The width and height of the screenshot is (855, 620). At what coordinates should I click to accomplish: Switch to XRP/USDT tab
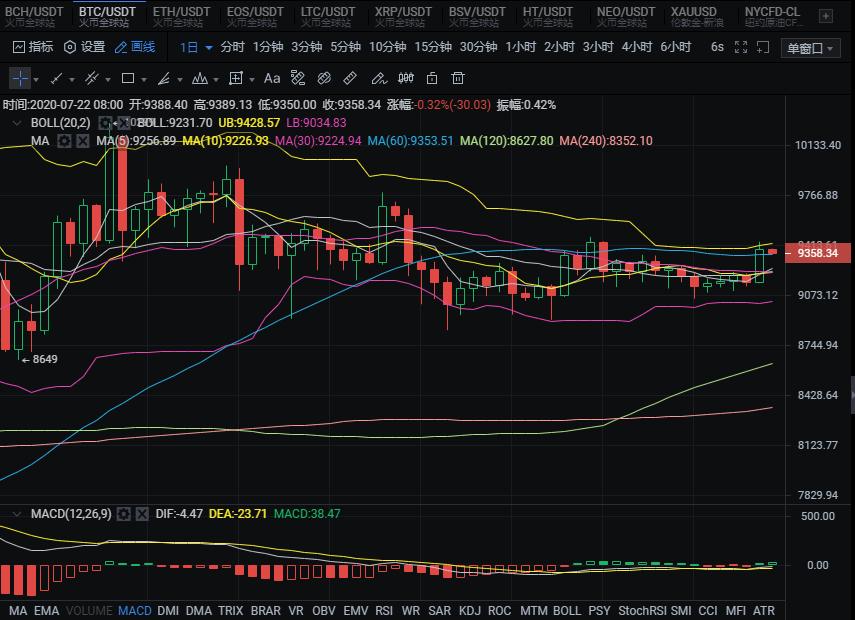[x=403, y=16]
